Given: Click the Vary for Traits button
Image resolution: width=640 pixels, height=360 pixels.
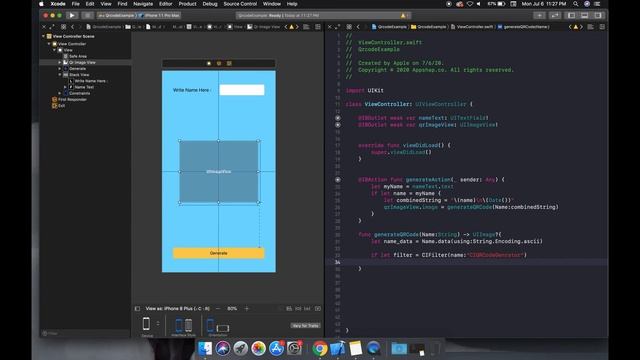Looking at the screenshot, I should coord(305,325).
